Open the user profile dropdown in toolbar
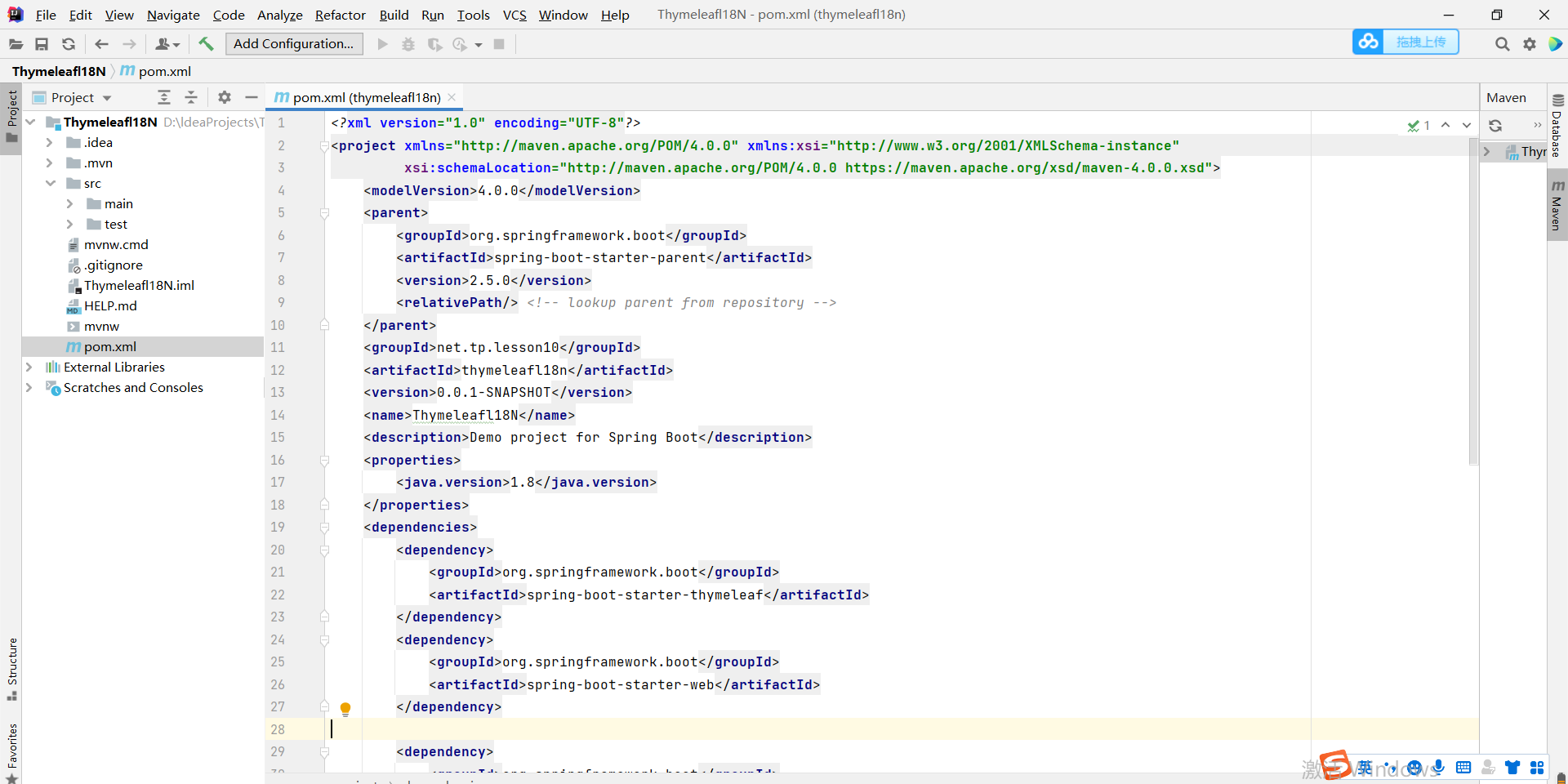This screenshot has height=784, width=1568. pyautogui.click(x=167, y=44)
